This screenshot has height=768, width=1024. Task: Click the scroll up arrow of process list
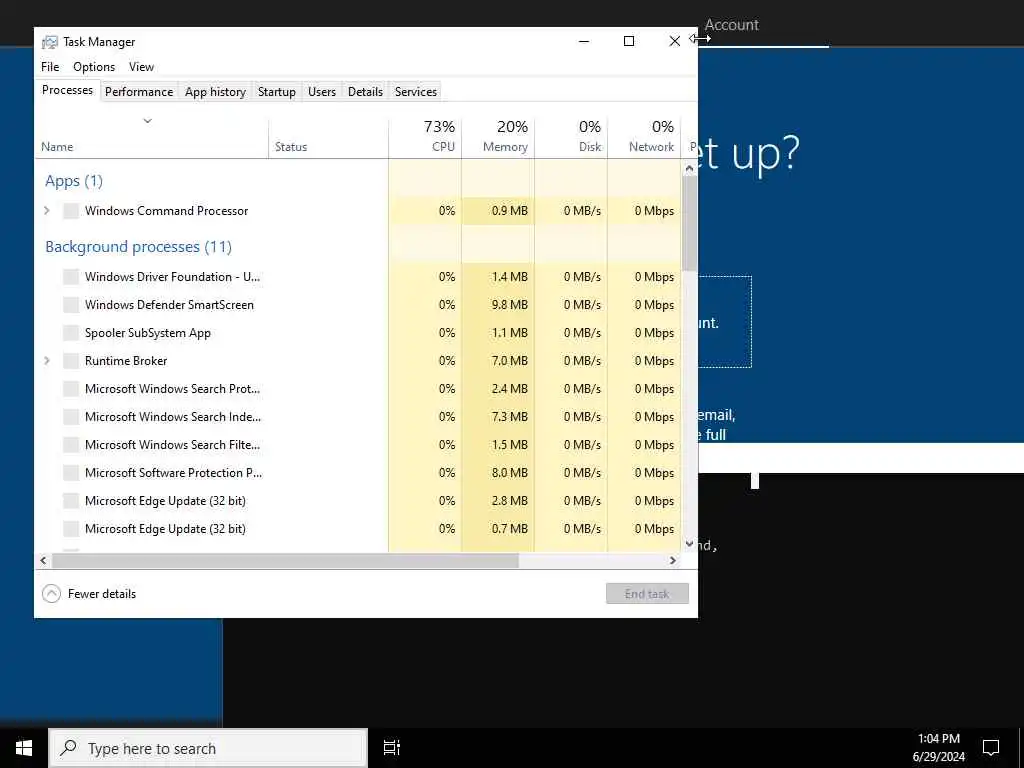point(689,168)
